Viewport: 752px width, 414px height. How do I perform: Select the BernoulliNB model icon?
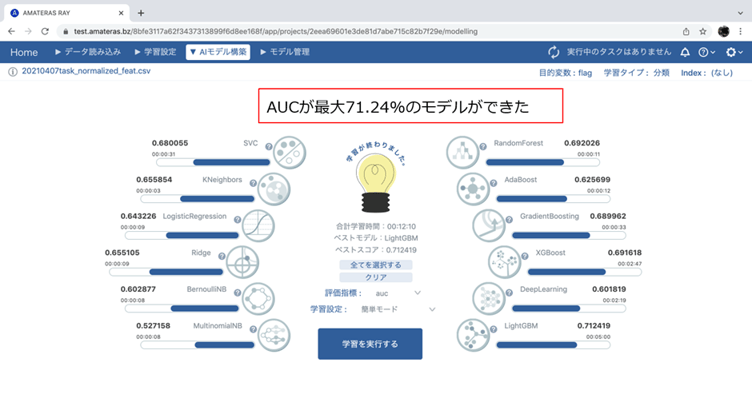pos(258,299)
